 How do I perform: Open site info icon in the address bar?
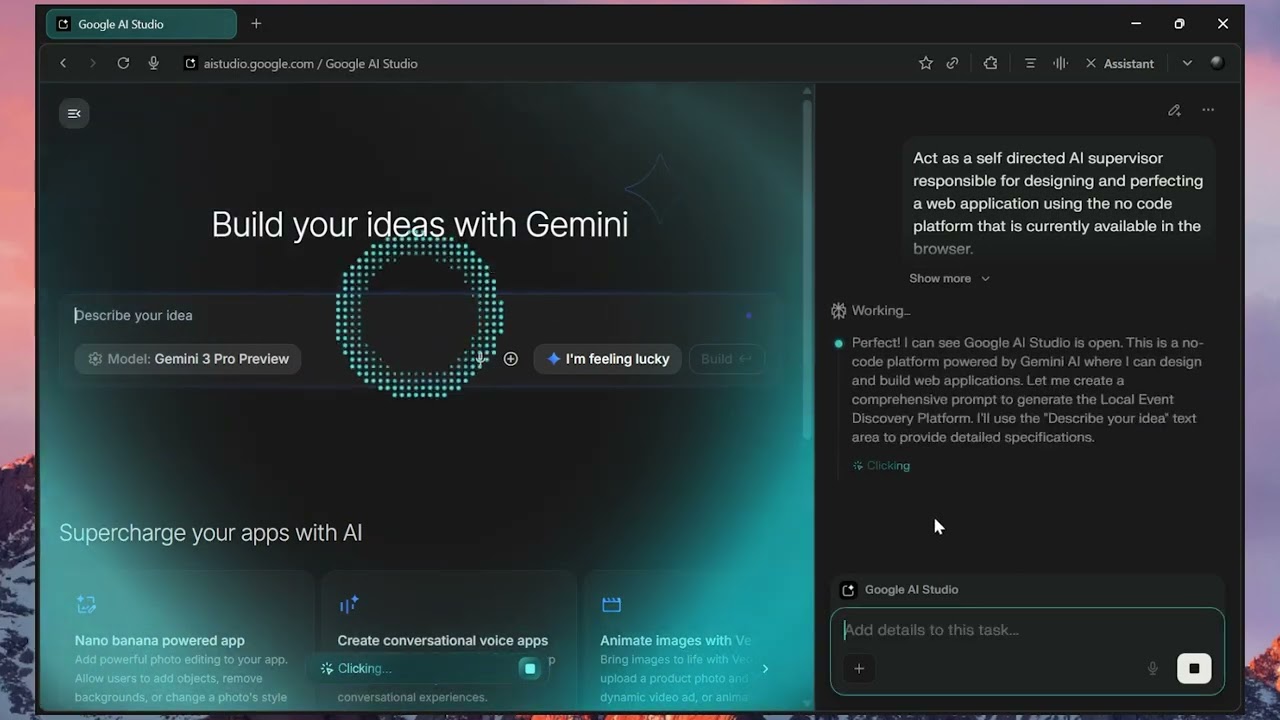[x=190, y=63]
